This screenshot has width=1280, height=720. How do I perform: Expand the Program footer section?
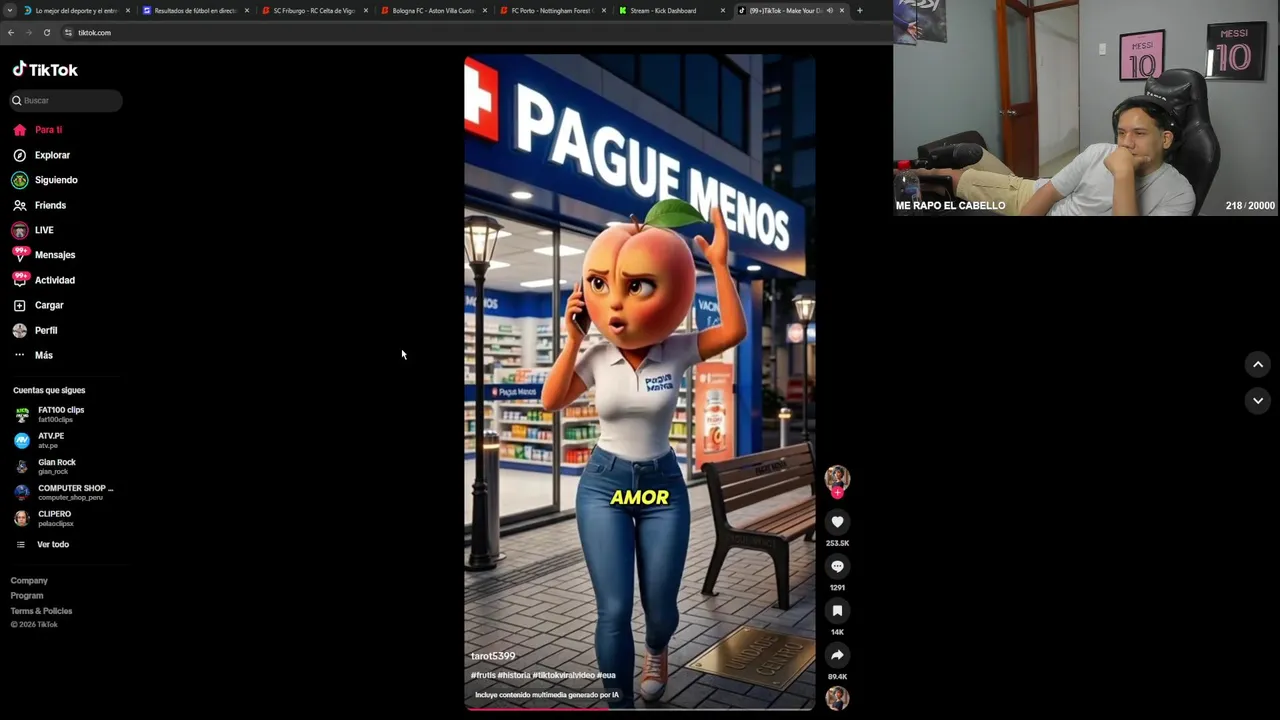(x=27, y=595)
